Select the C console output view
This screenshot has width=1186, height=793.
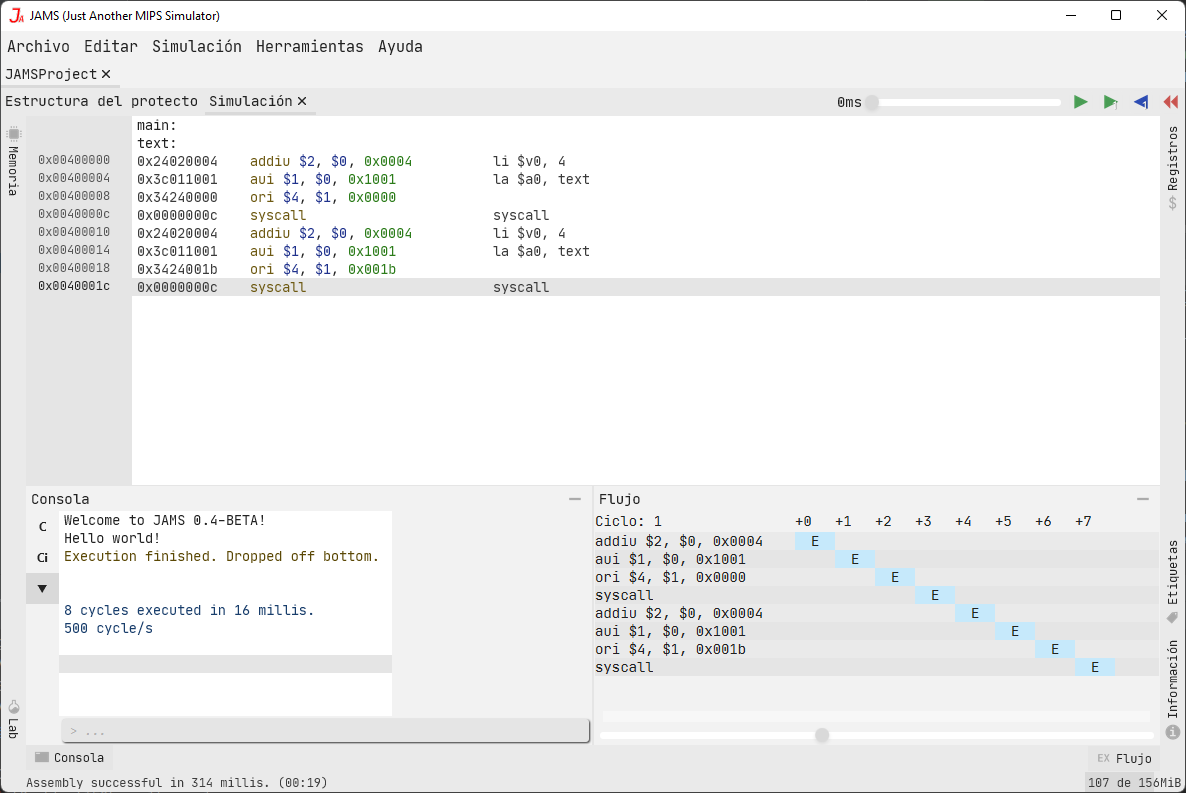[x=42, y=526]
